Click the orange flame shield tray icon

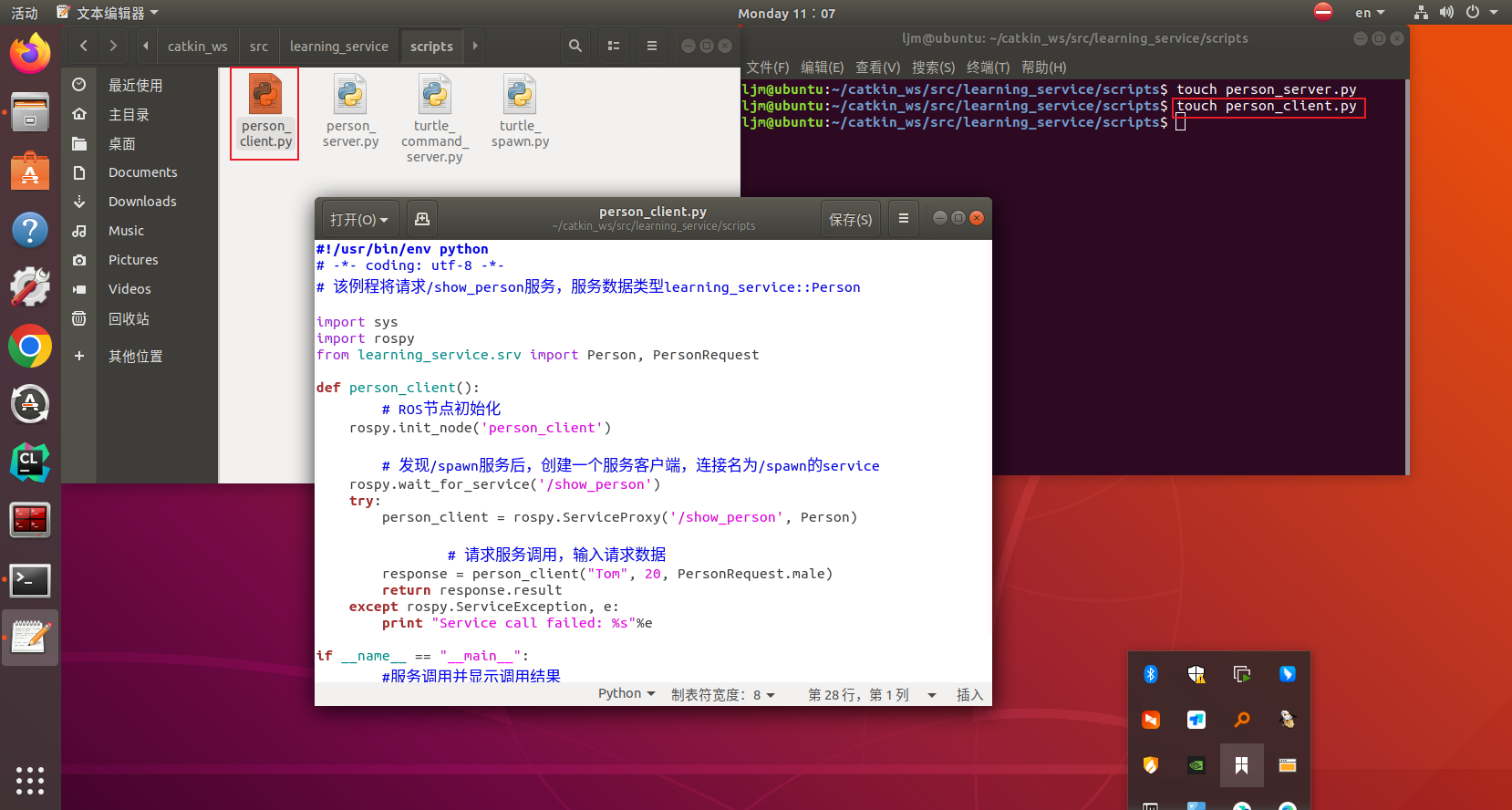(1151, 765)
